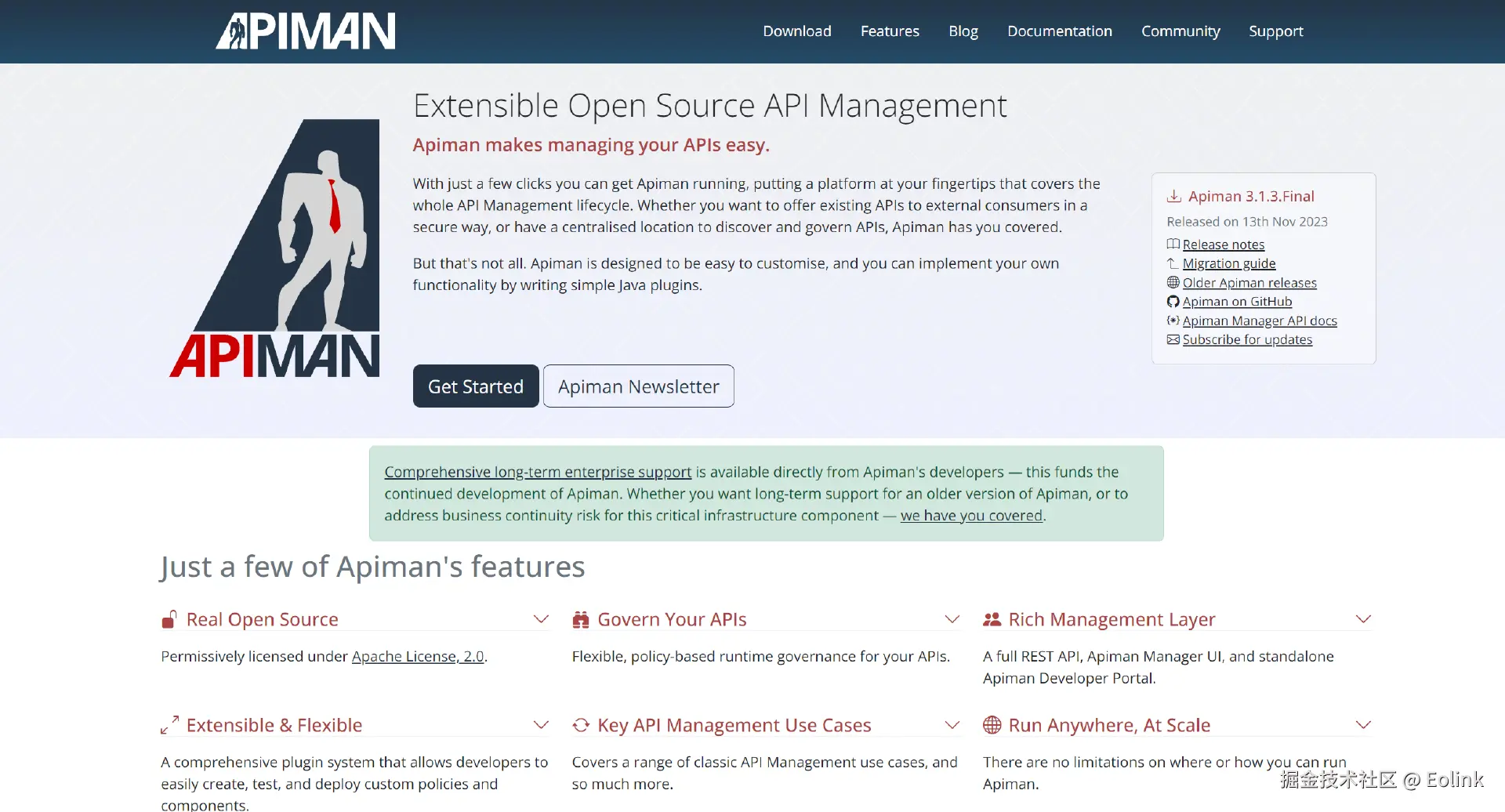Viewport: 1505px width, 812px height.
Task: Expand the Key API Management Use Cases chevron
Action: click(952, 725)
